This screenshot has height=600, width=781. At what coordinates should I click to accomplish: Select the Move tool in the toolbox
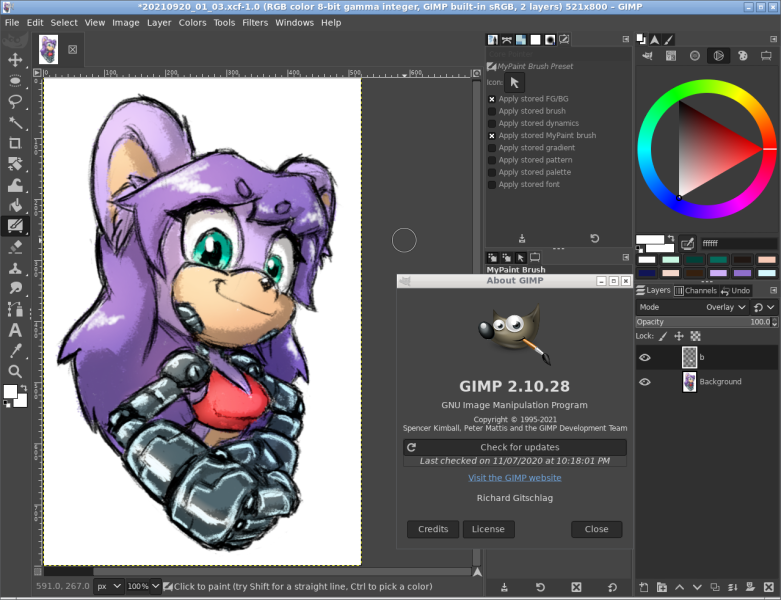(x=15, y=60)
